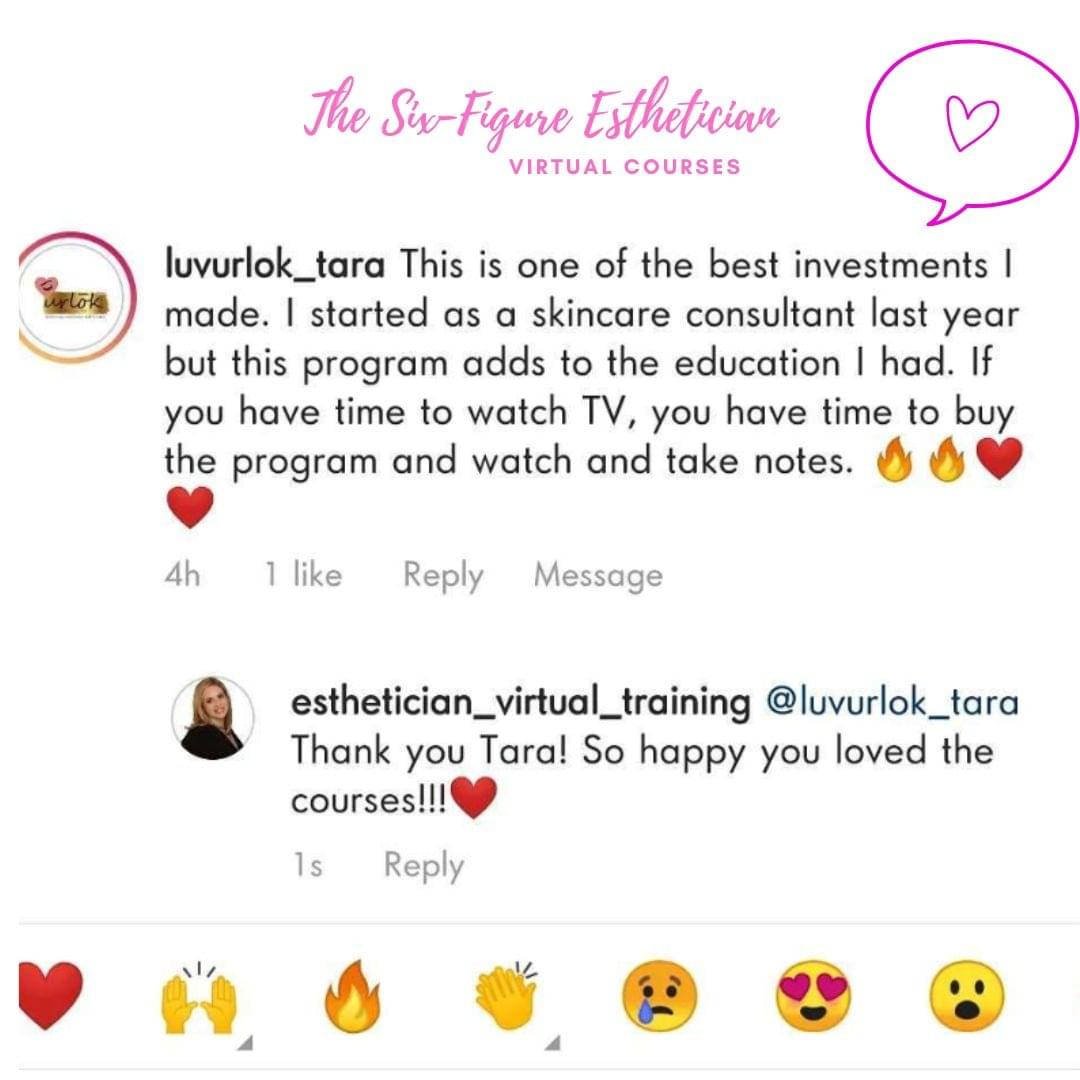Open esthetician_virtual_training username link
Viewport: 1080px width, 1080px height.
[x=521, y=703]
